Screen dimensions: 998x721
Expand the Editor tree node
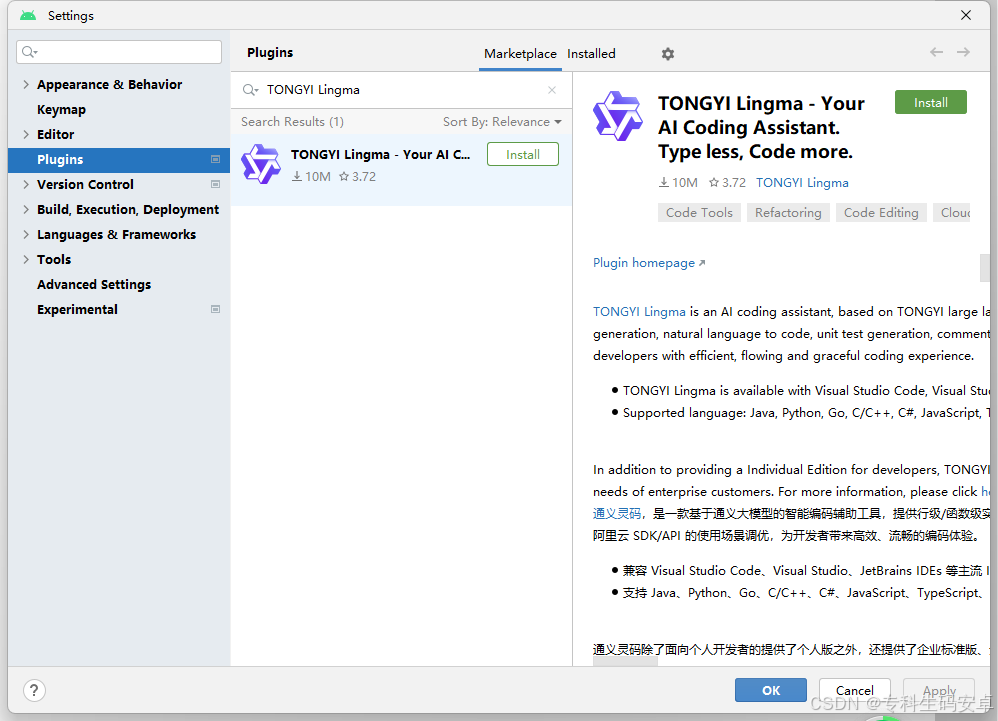click(25, 134)
